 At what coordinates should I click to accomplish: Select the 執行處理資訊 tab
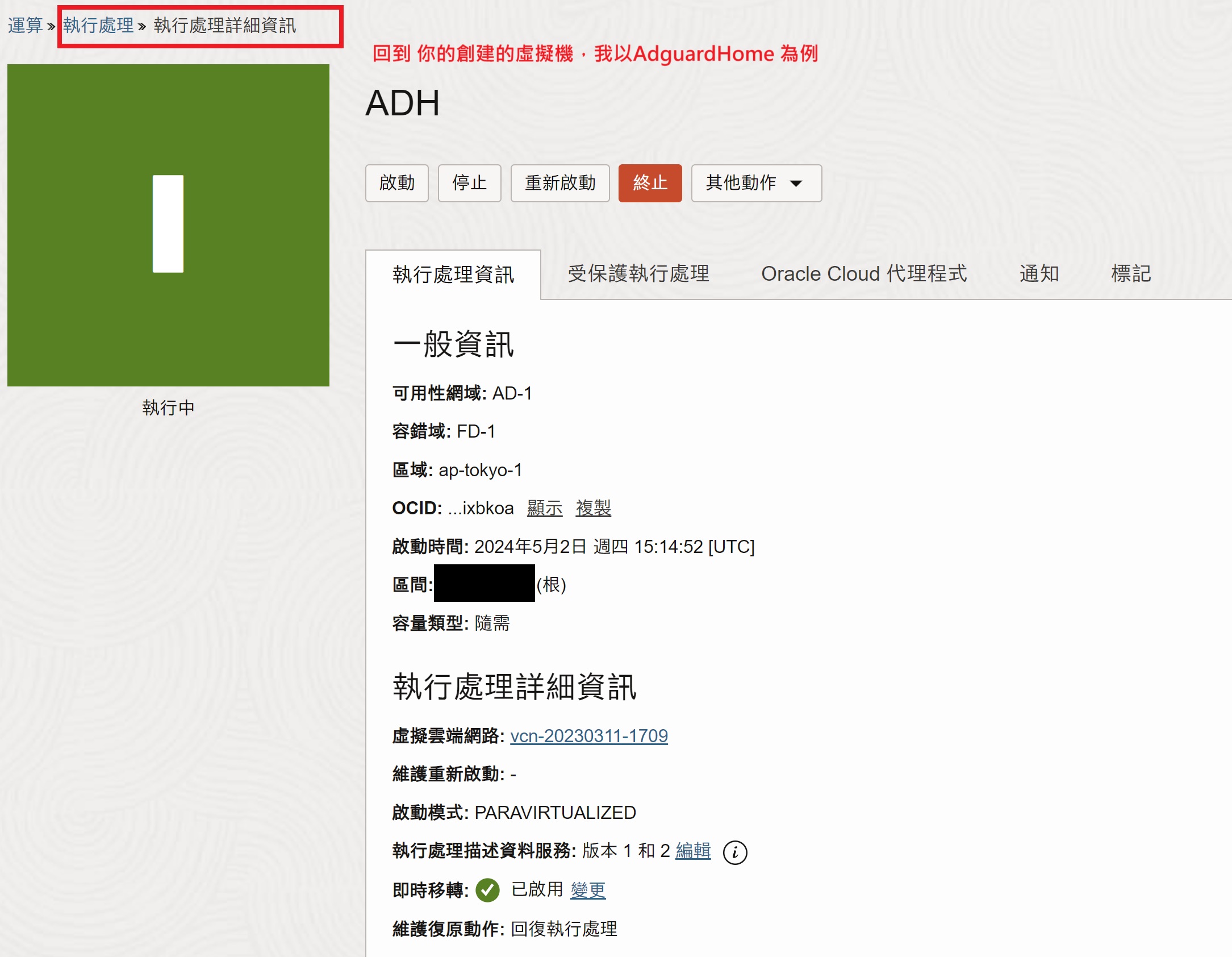point(453,275)
